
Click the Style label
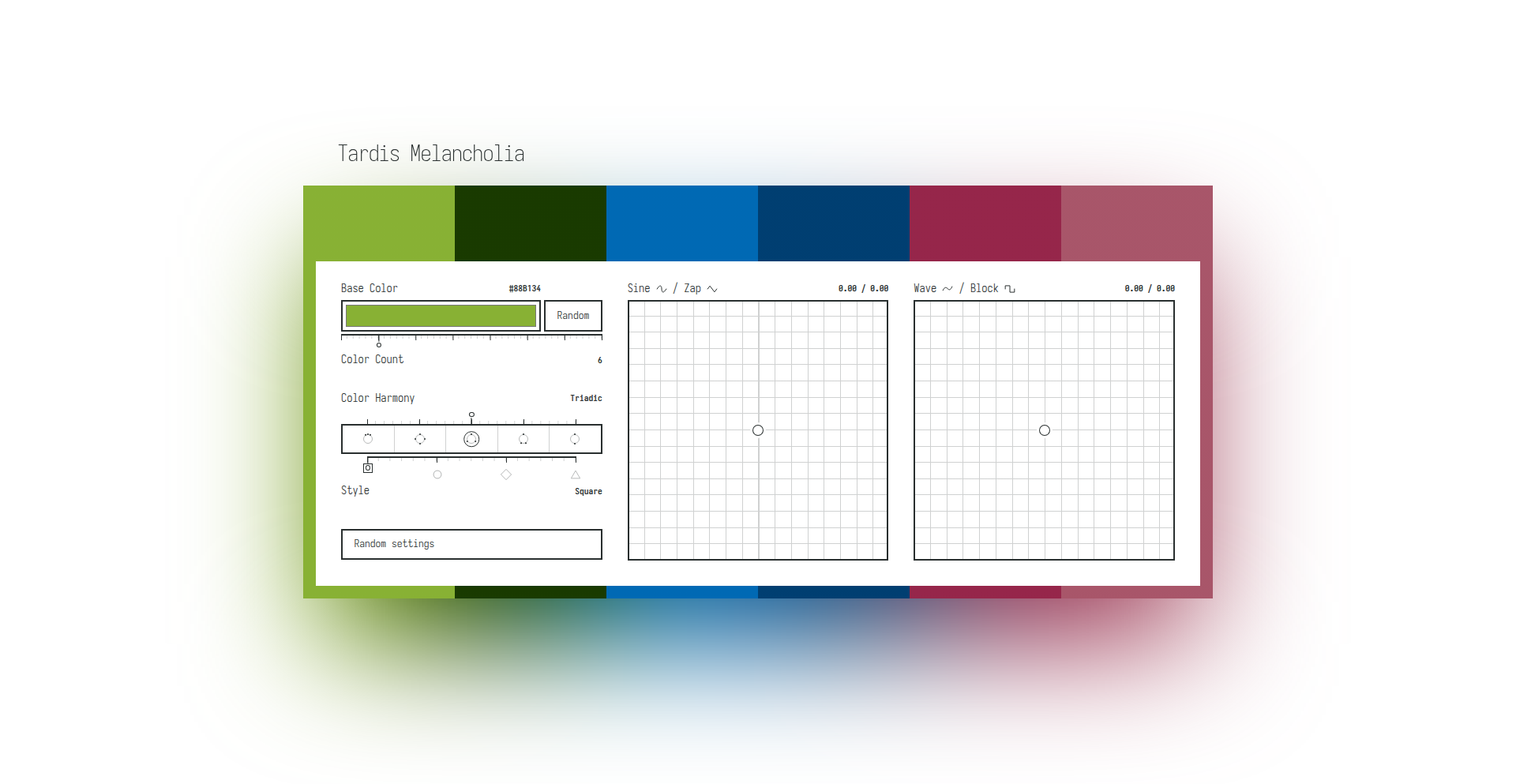[355, 490]
